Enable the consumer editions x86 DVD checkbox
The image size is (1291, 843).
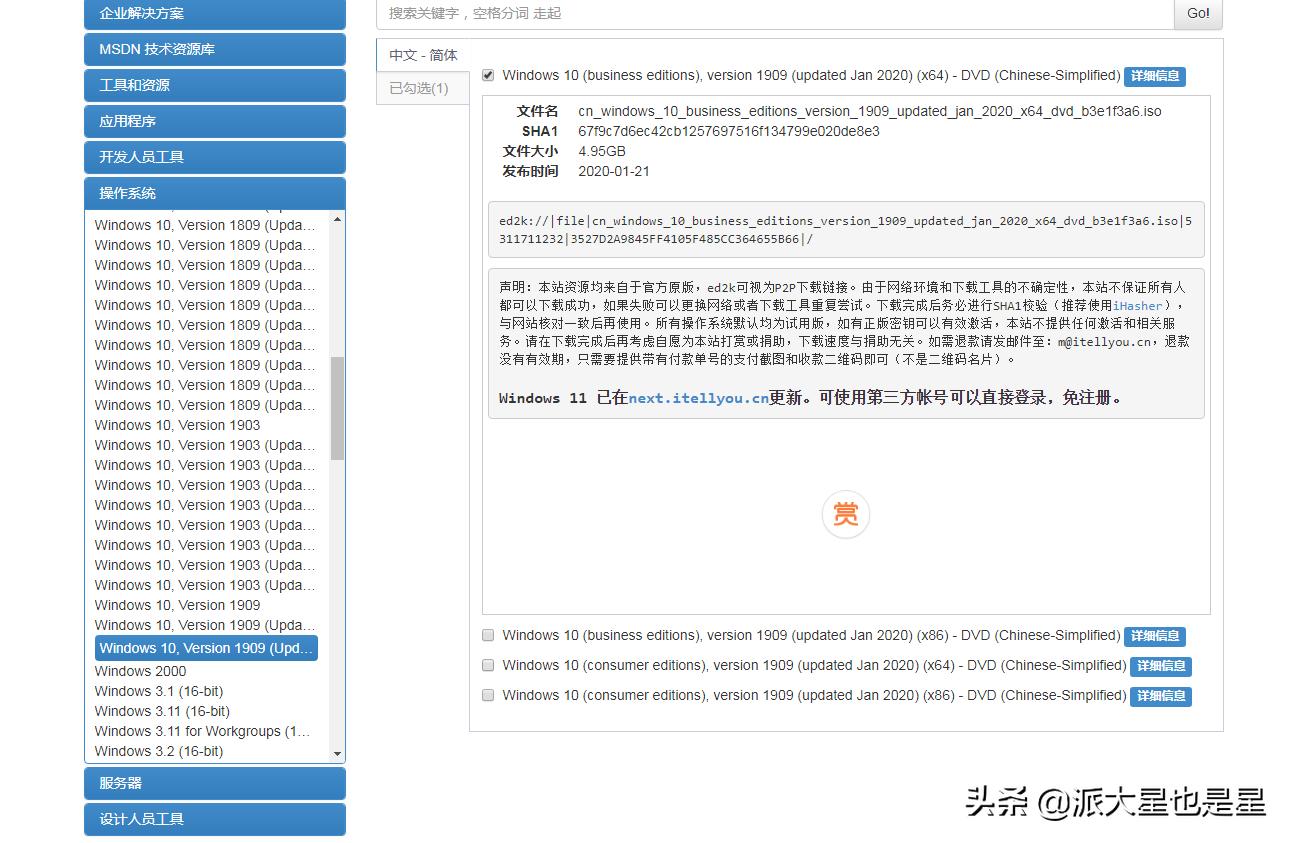point(488,695)
